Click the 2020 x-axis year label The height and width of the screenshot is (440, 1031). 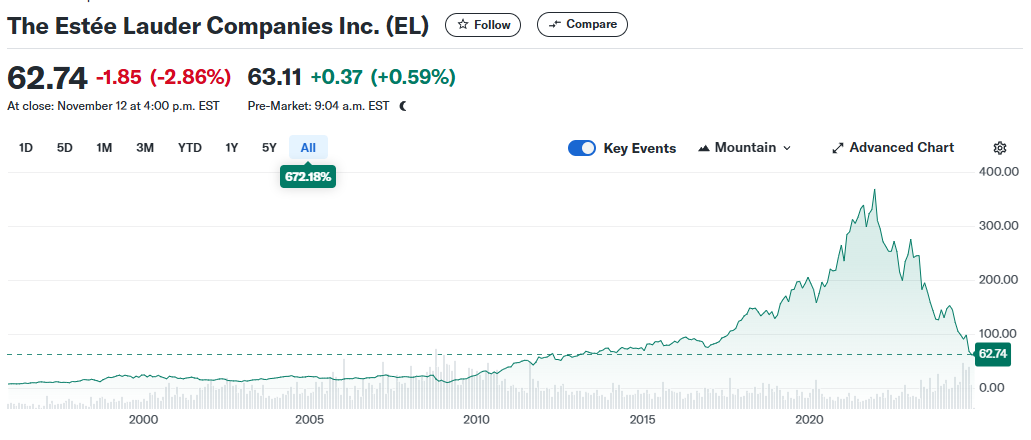(808, 420)
